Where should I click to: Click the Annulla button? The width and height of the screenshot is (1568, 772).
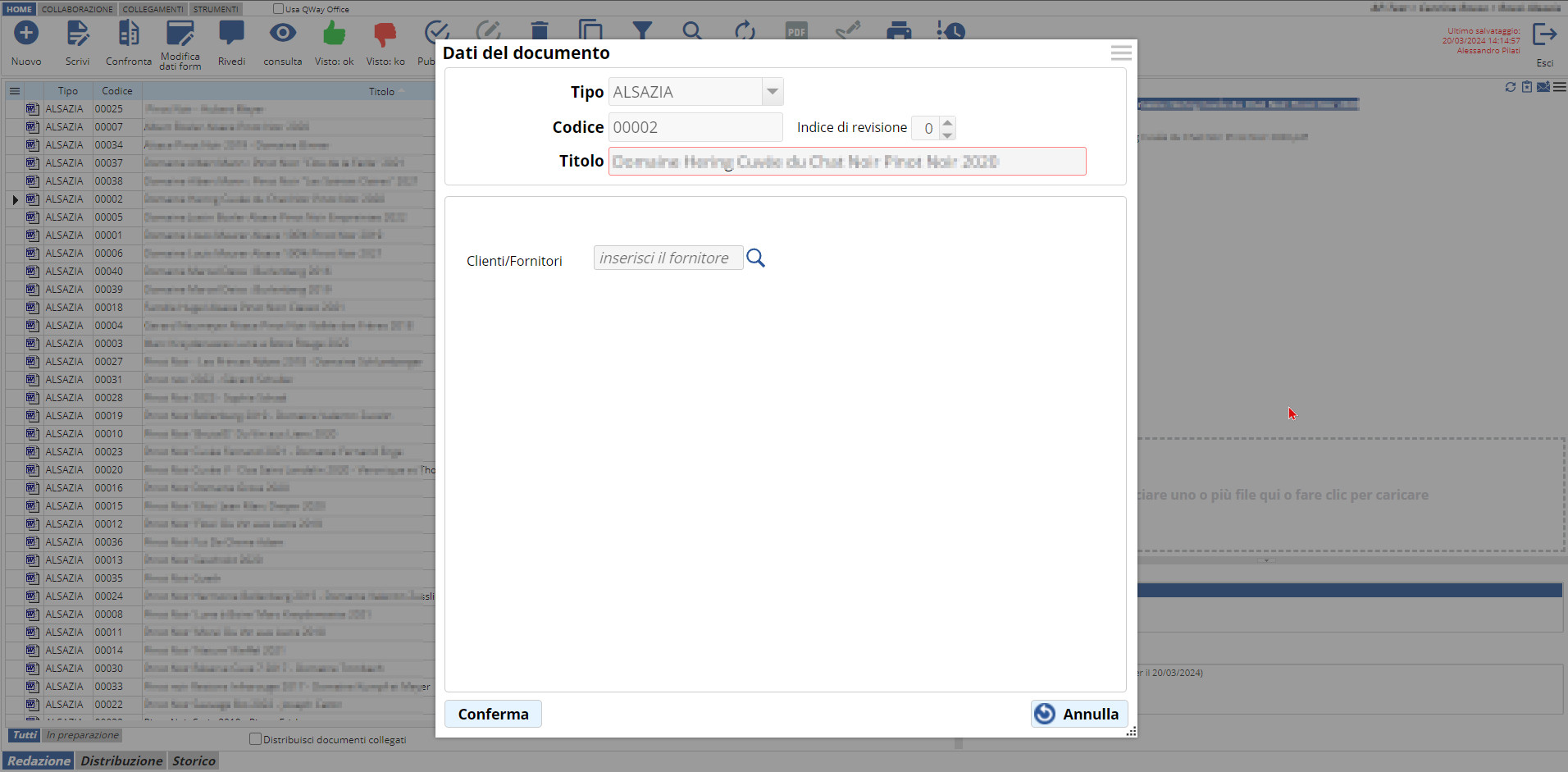(x=1079, y=714)
